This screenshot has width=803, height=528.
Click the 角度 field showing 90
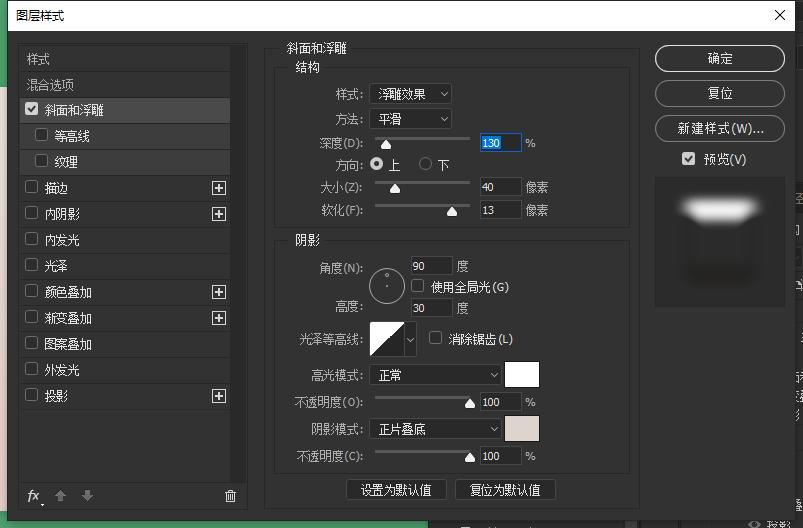(x=432, y=266)
